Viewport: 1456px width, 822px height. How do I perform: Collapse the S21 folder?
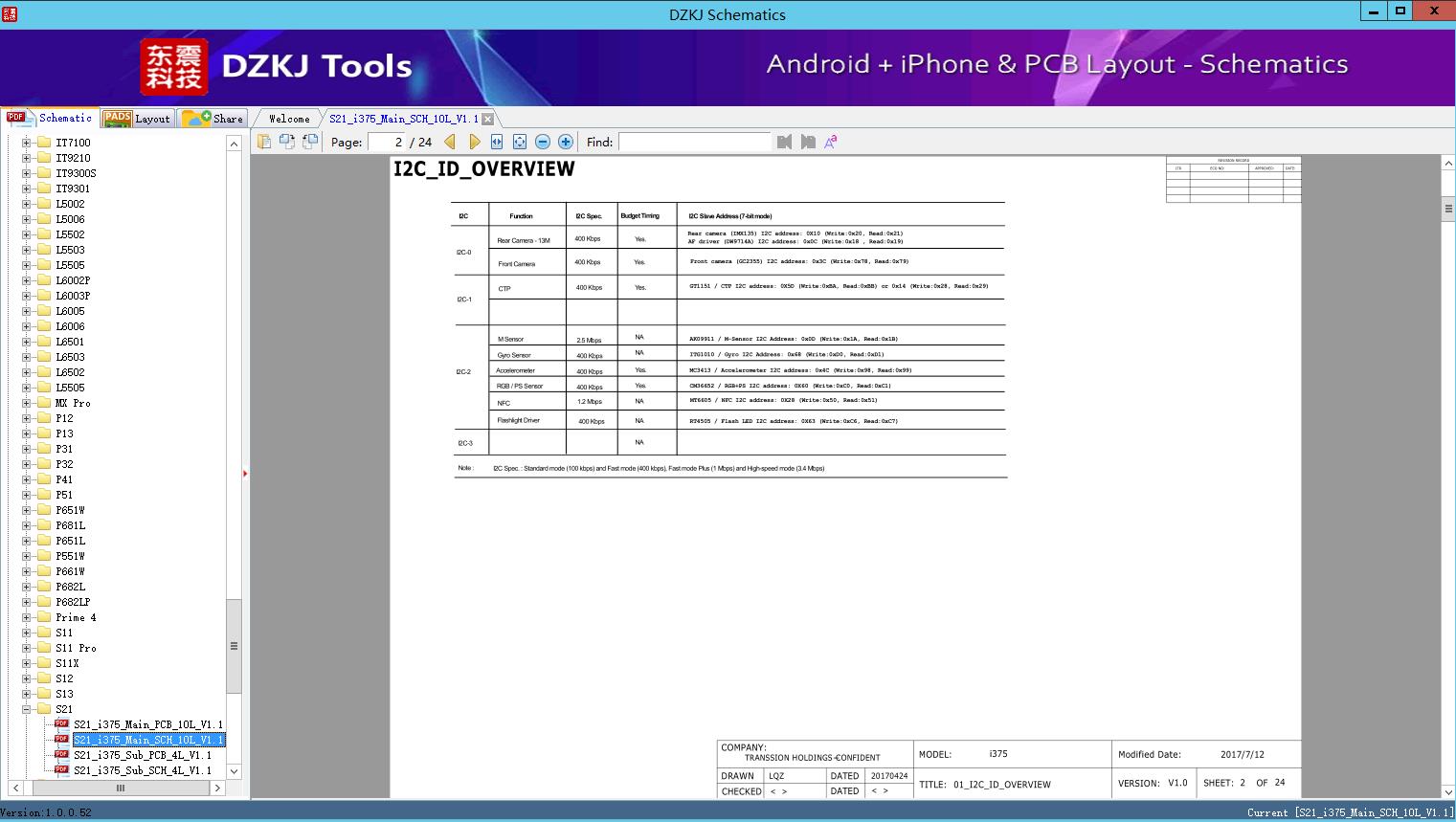click(27, 709)
